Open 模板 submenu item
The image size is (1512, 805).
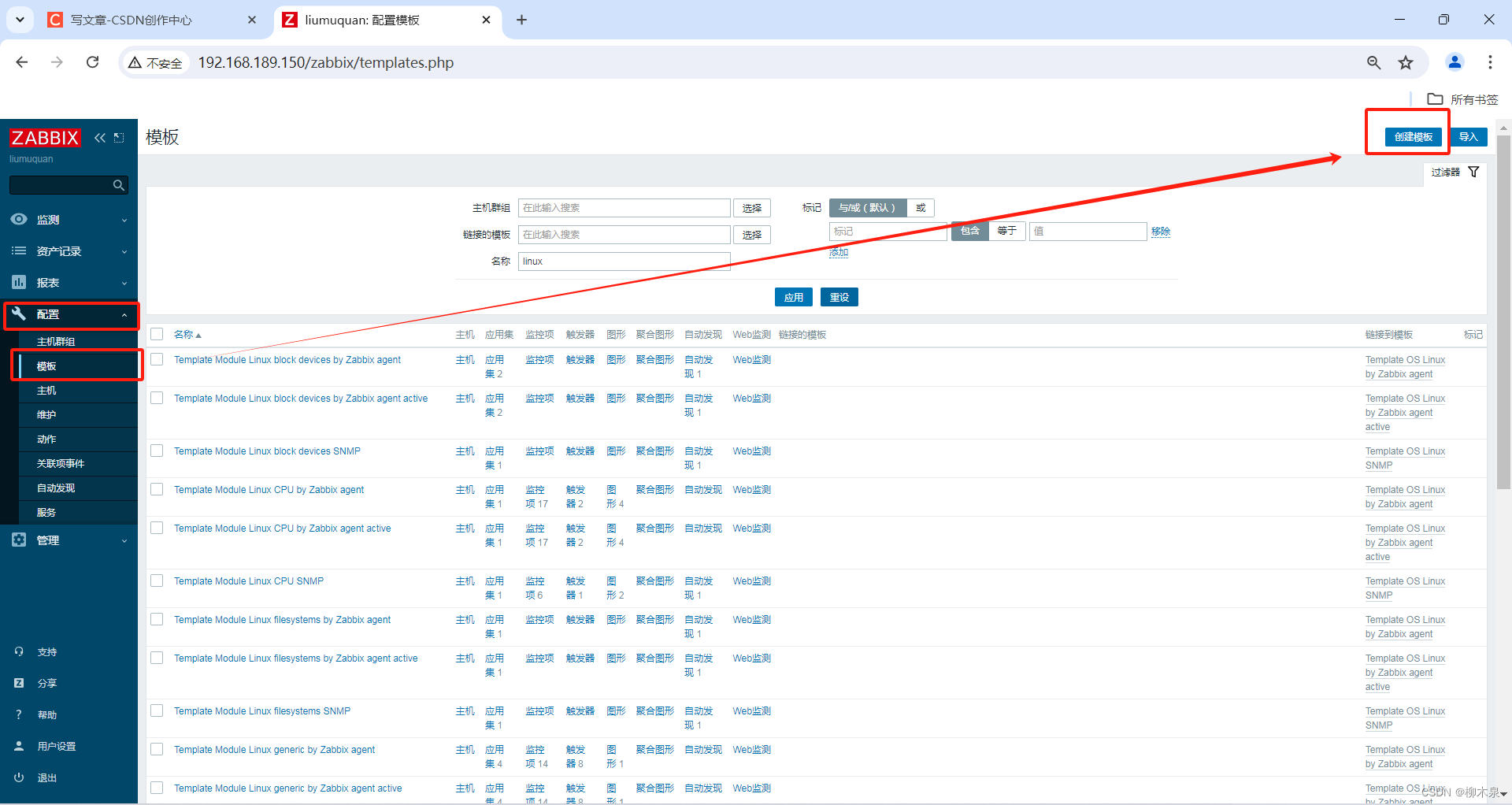pos(46,366)
